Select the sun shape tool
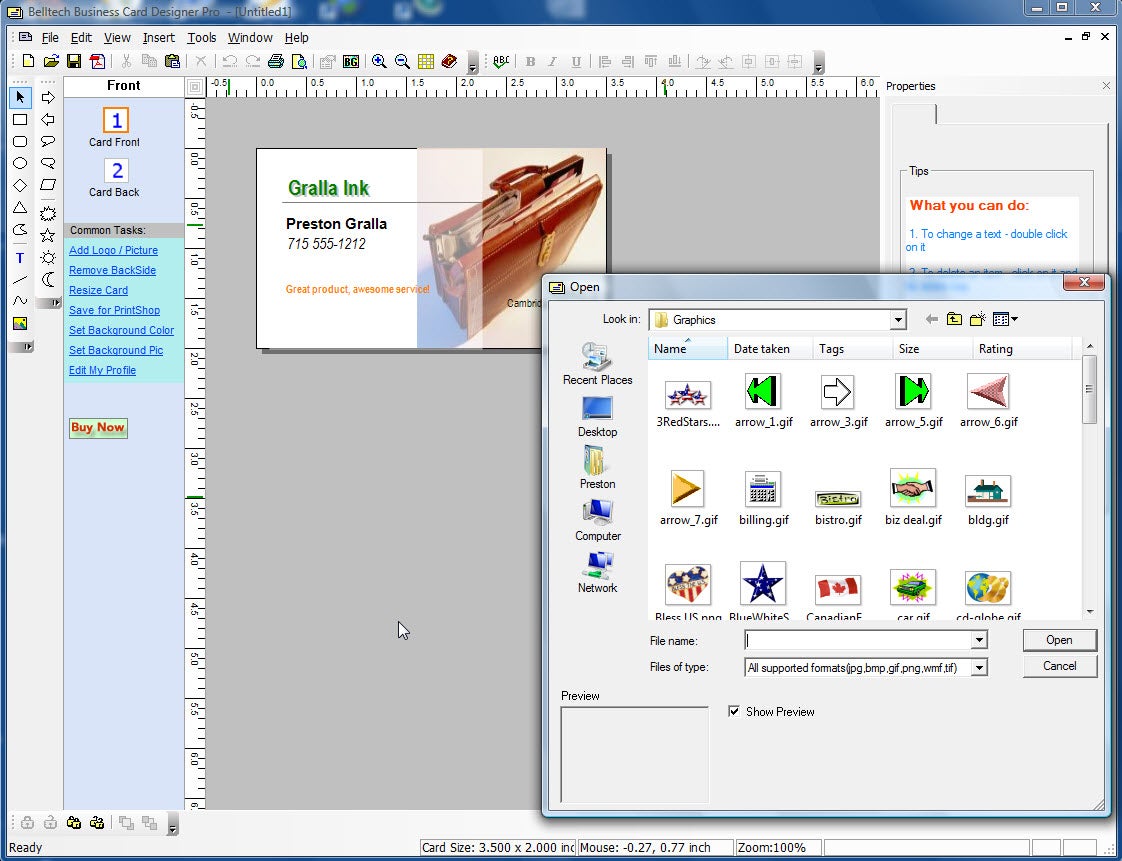Image resolution: width=1122 pixels, height=861 pixels. click(48, 258)
